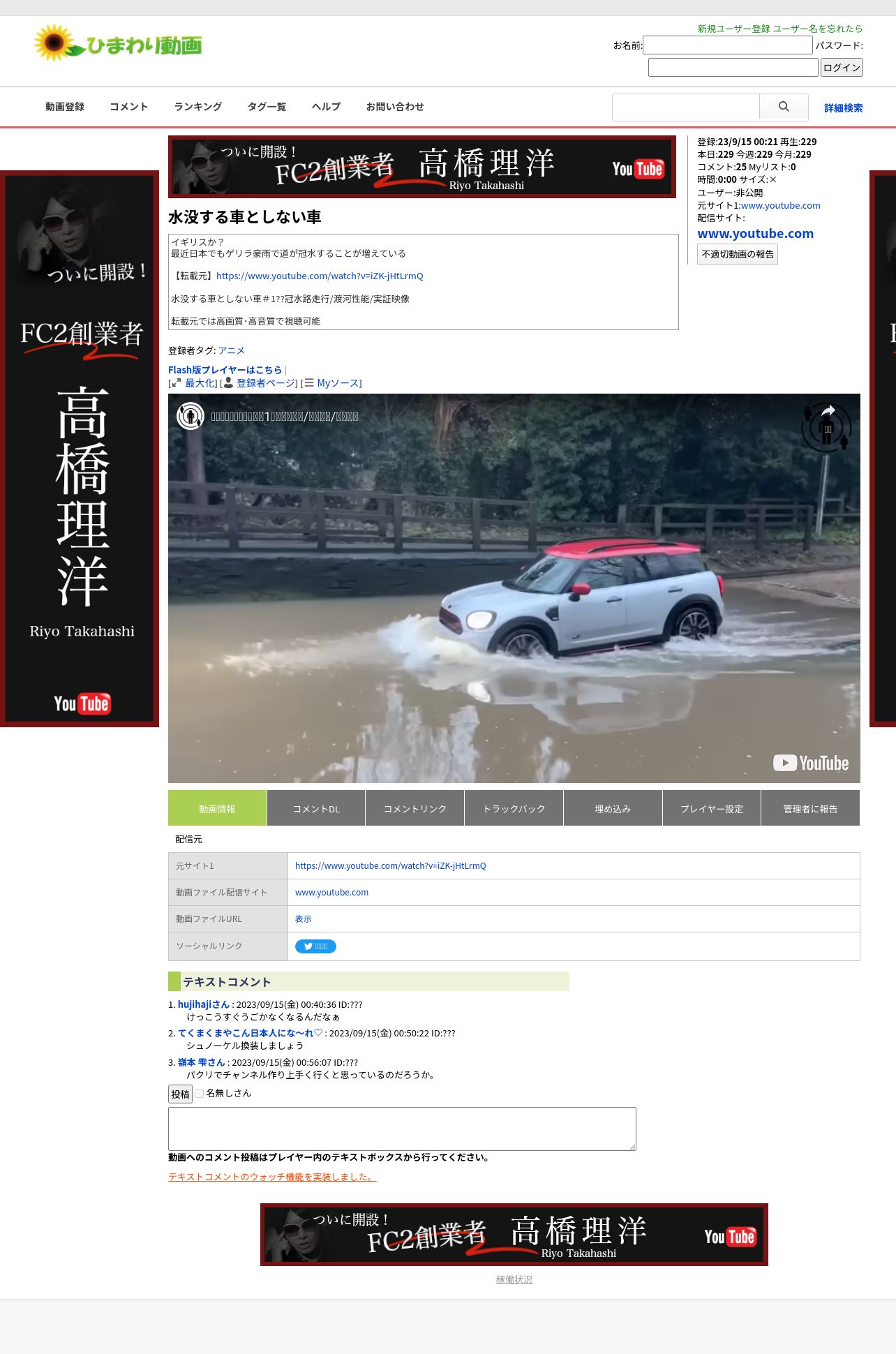The width and height of the screenshot is (896, 1354).
Task: Switch to the トラックバック tab
Action: (514, 808)
